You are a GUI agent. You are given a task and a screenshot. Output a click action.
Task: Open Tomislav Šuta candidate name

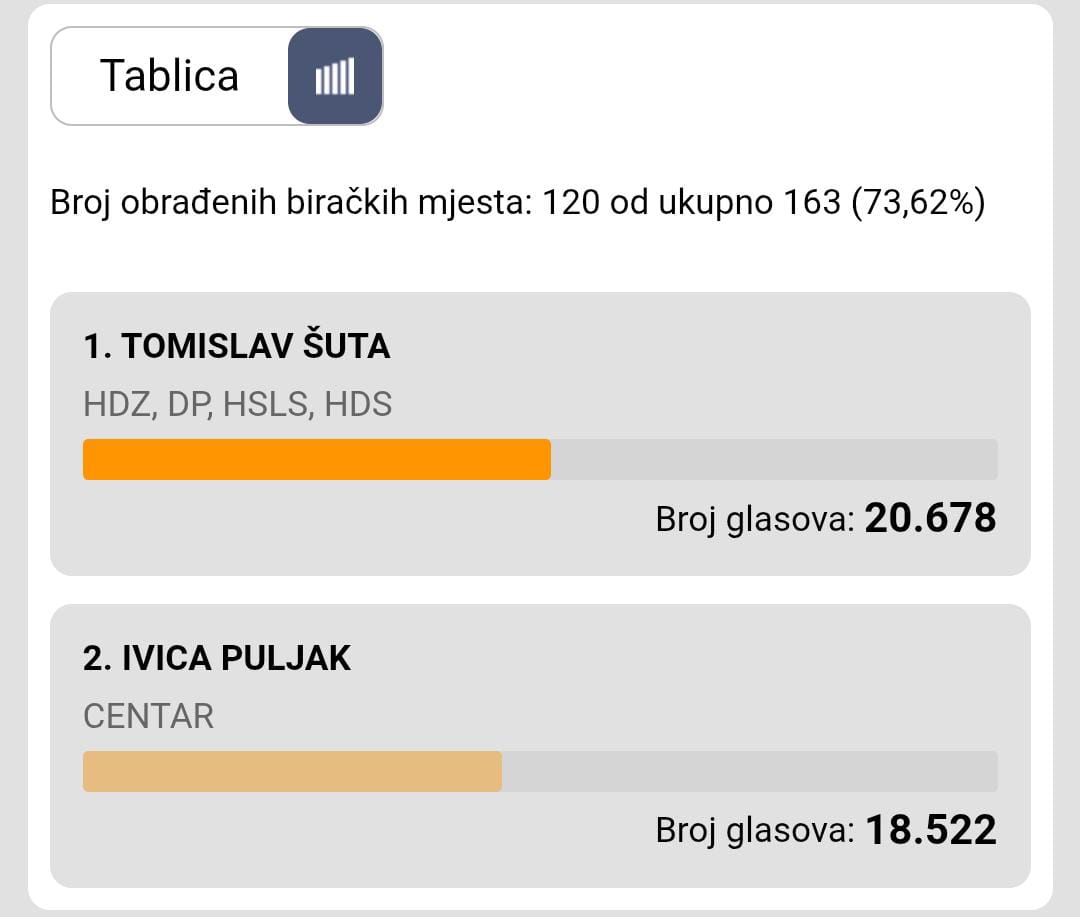click(x=256, y=346)
